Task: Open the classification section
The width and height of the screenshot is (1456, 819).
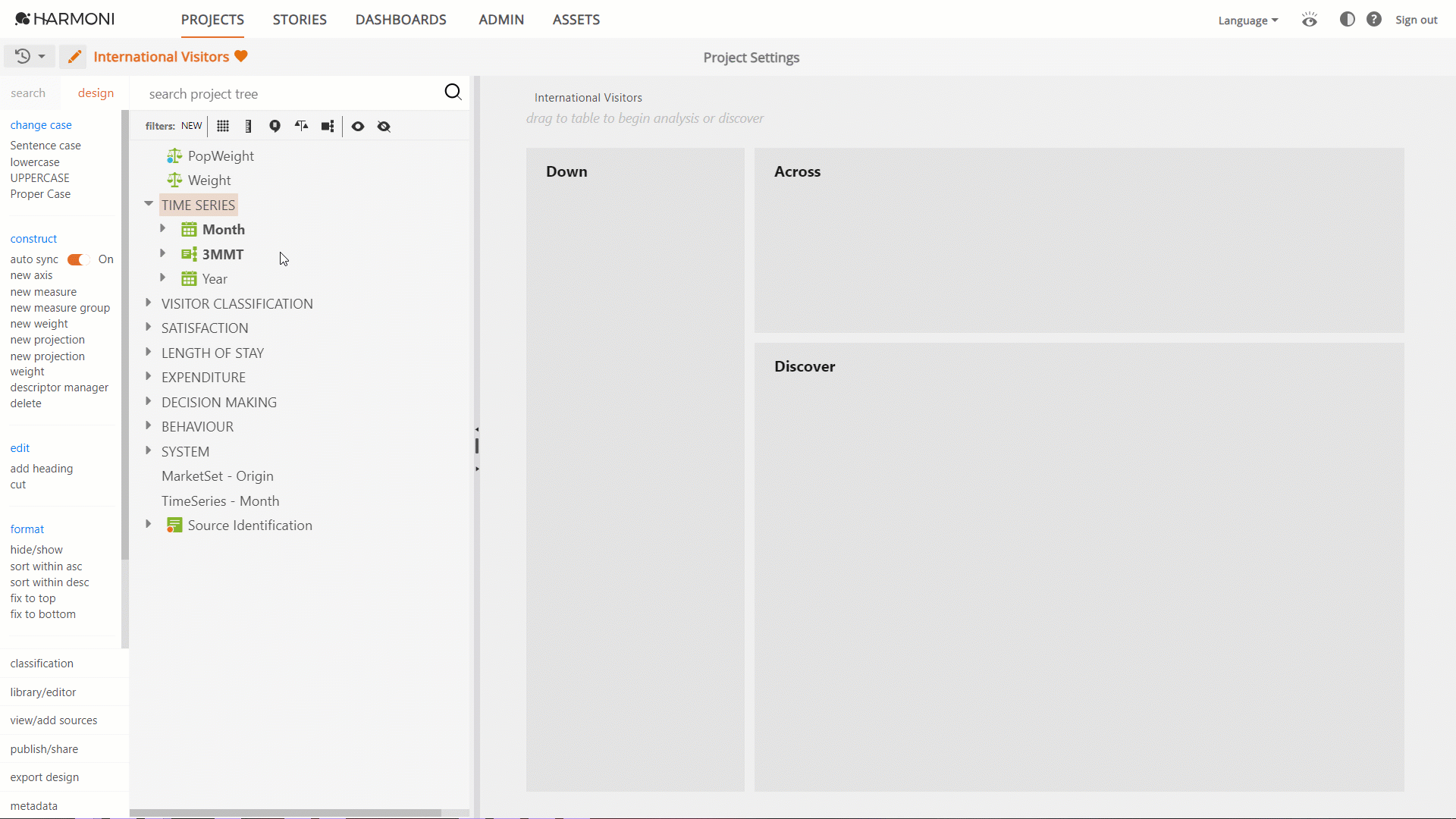Action: pyautogui.click(x=64, y=664)
